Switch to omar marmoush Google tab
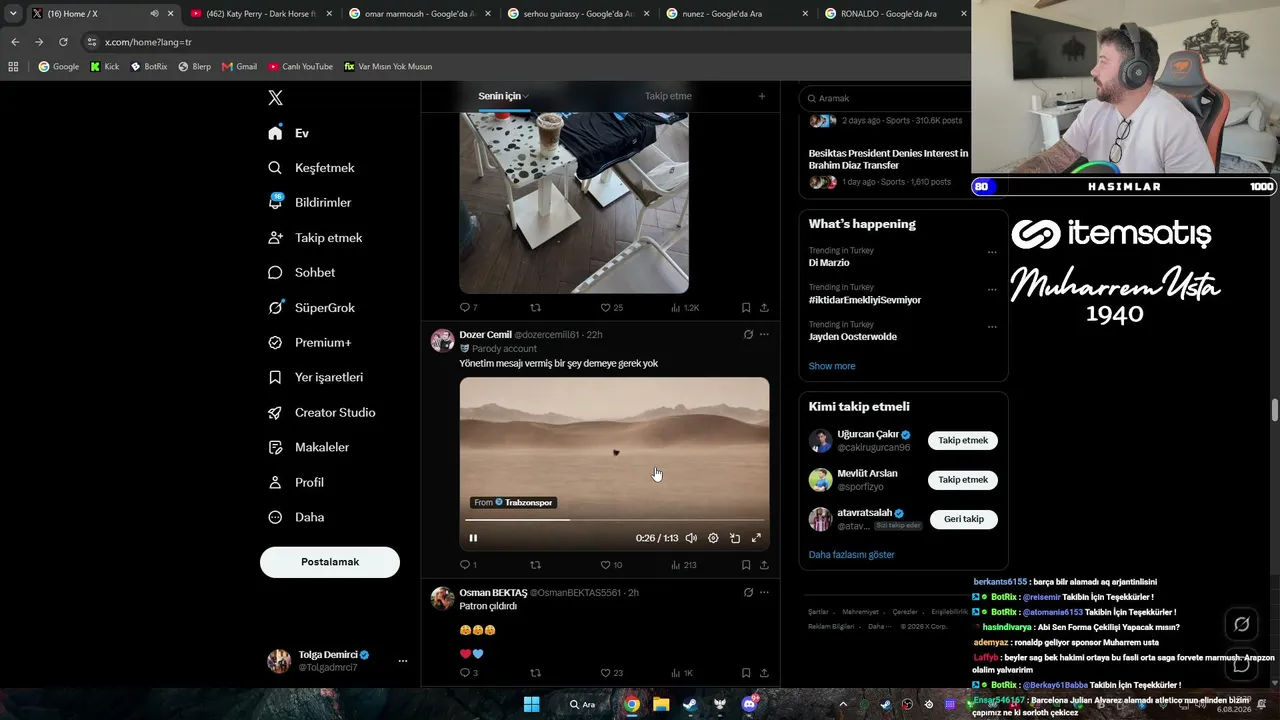This screenshot has width=1280, height=720. pos(419,14)
